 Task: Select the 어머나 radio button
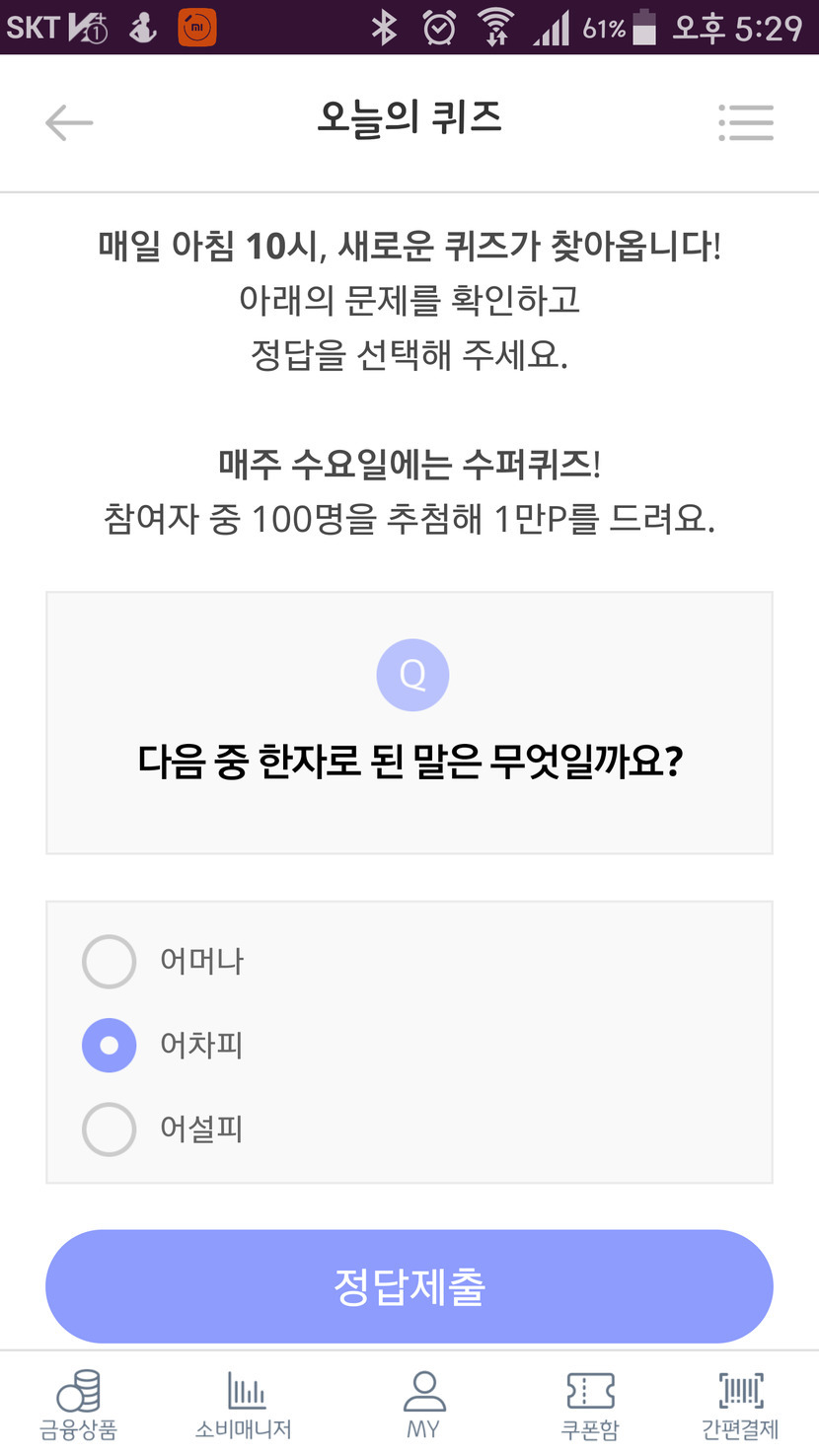109,961
